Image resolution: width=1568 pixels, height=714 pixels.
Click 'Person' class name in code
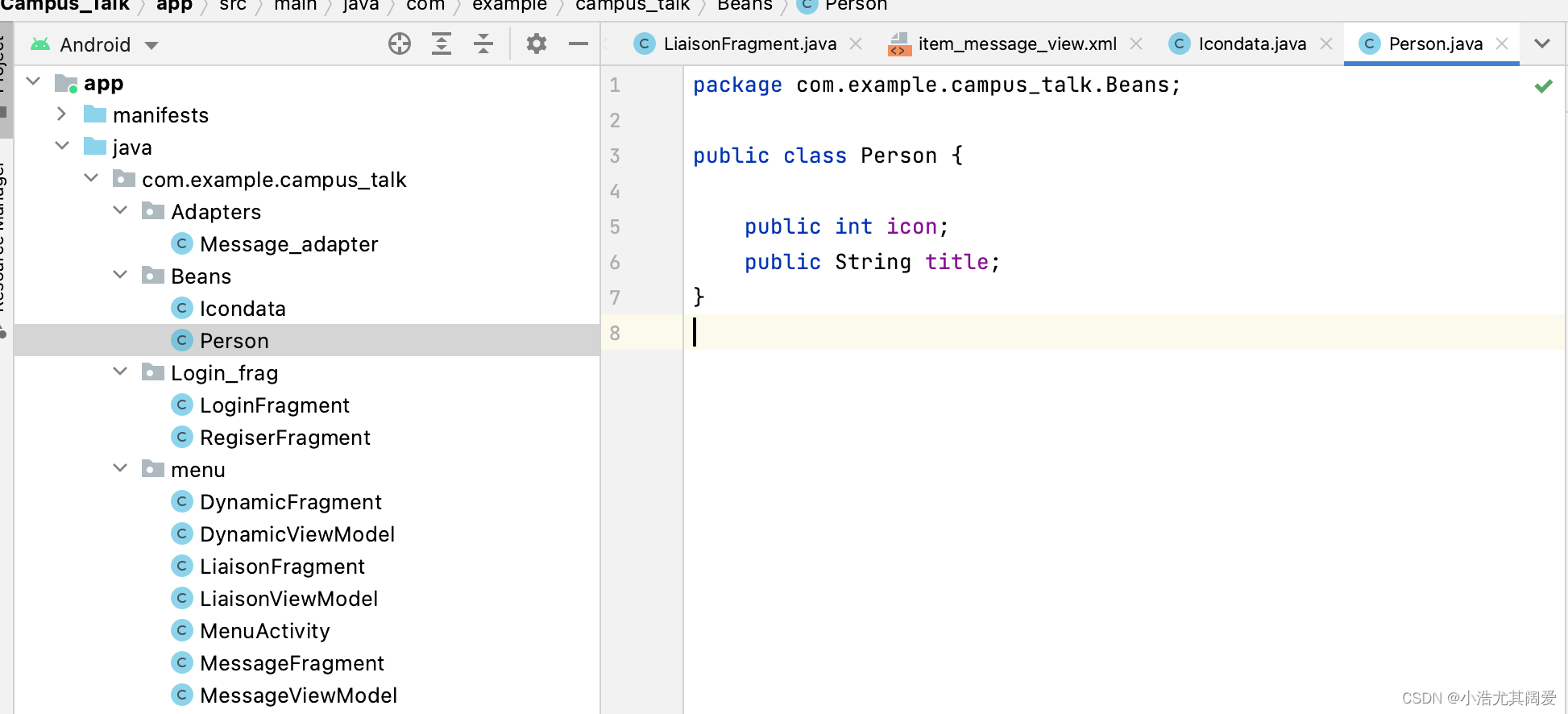[x=898, y=156]
